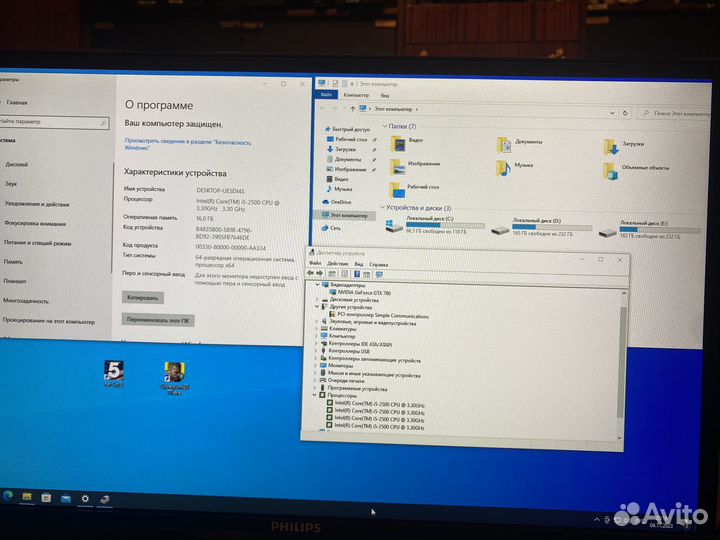Open the Видео folder in Explorer

click(x=406, y=144)
